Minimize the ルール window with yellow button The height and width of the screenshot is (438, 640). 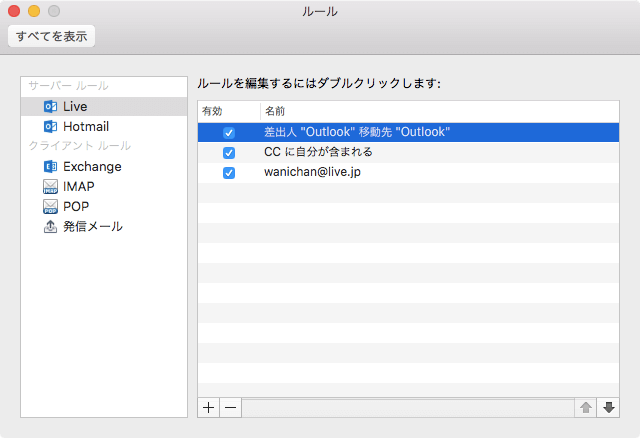(34, 11)
